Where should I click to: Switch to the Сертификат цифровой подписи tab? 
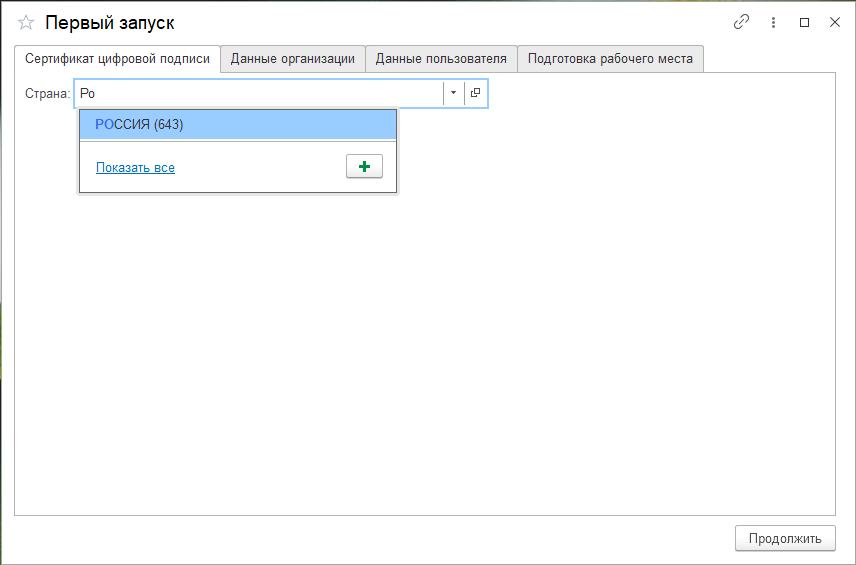click(117, 59)
